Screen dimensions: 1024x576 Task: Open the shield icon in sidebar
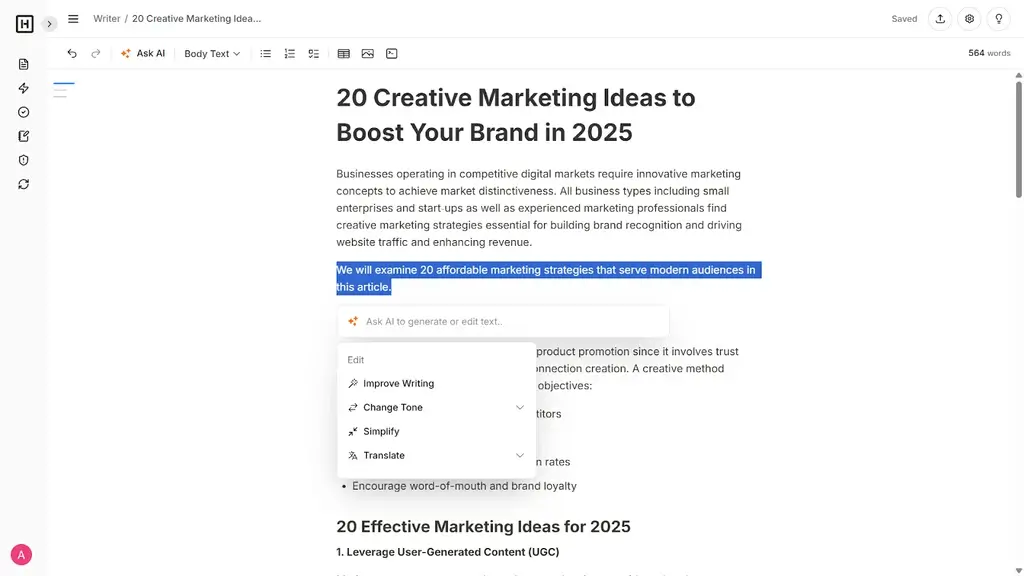(x=22, y=159)
